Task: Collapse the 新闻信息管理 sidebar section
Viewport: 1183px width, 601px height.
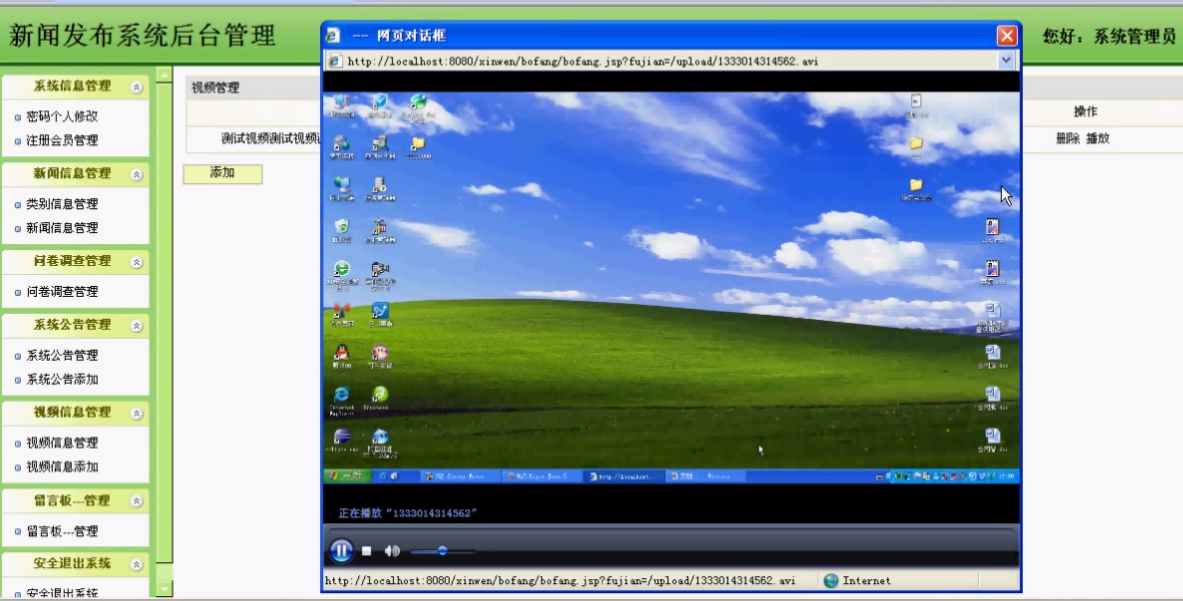Action: point(137,174)
